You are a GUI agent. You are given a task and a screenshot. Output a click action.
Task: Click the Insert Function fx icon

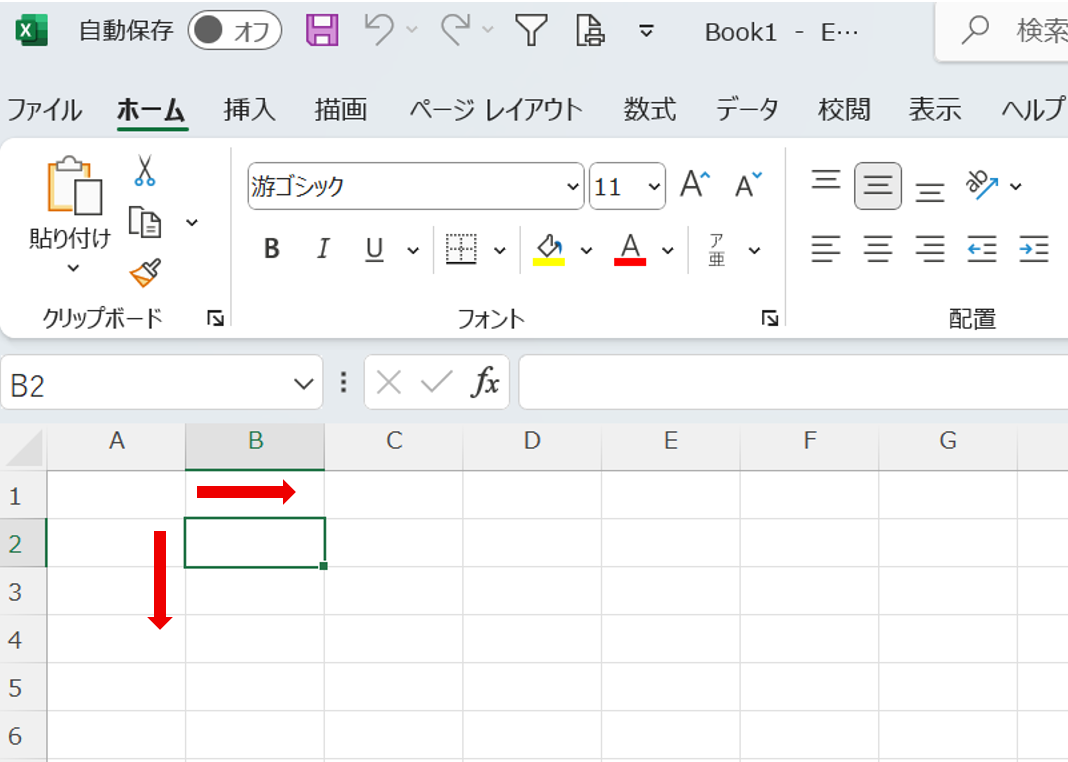click(x=486, y=382)
